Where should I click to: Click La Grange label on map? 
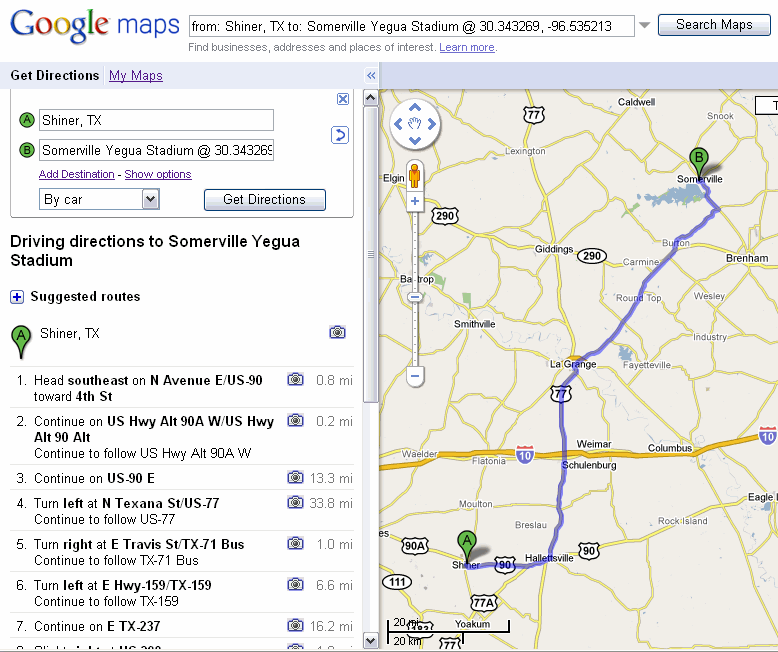click(x=573, y=364)
